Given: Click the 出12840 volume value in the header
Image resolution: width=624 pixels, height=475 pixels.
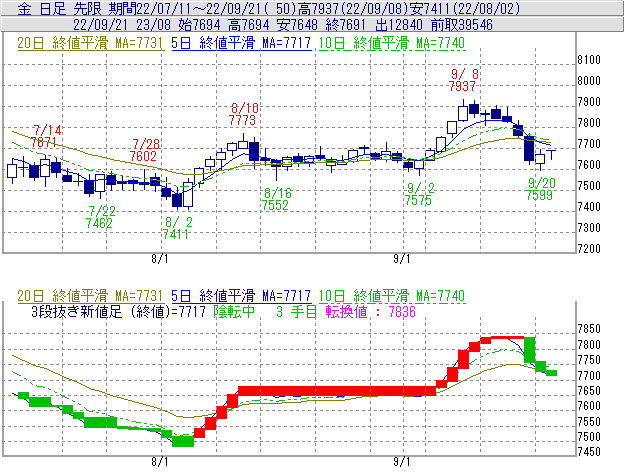Looking at the screenshot, I should click(x=398, y=25).
